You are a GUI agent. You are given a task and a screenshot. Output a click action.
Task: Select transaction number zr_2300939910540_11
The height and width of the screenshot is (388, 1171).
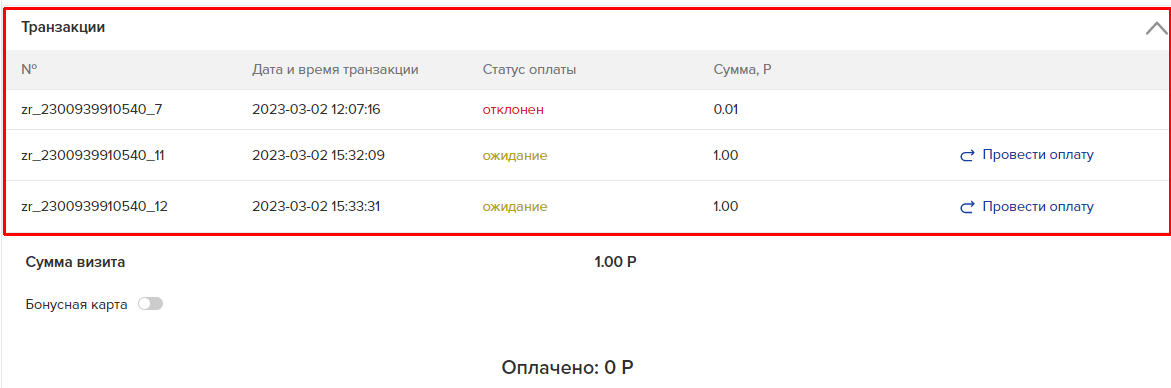click(x=93, y=156)
